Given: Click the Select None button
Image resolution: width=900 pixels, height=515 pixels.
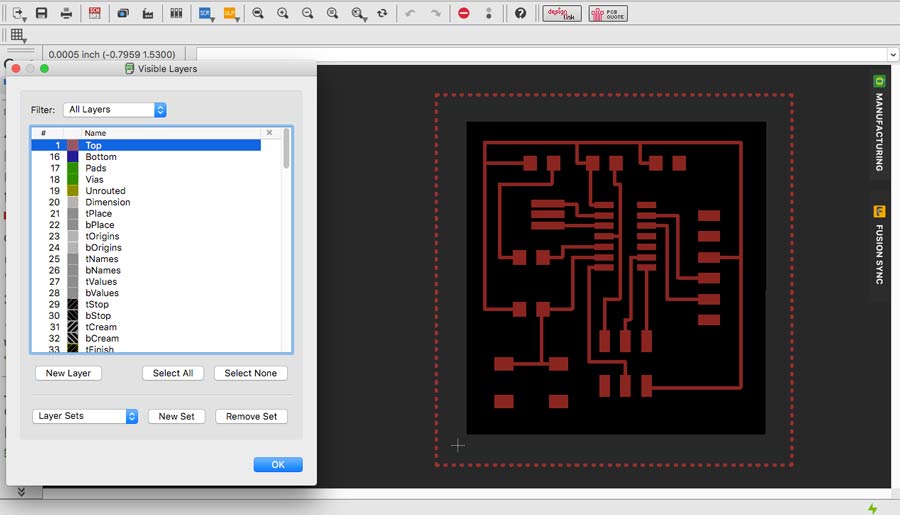Looking at the screenshot, I should pos(251,373).
